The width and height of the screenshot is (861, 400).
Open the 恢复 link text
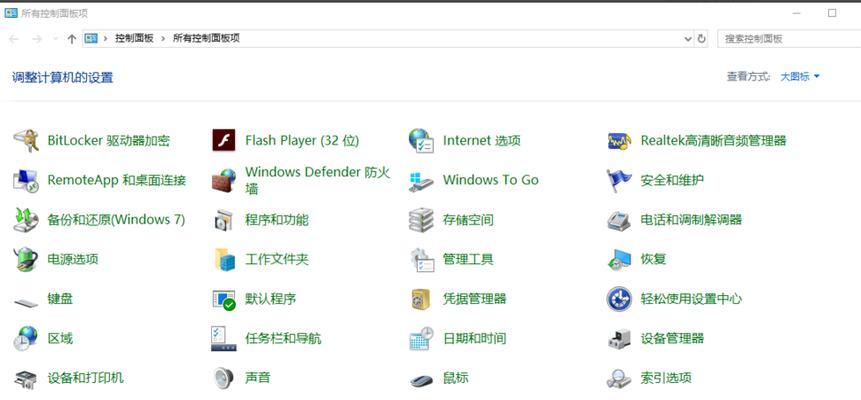(653, 259)
